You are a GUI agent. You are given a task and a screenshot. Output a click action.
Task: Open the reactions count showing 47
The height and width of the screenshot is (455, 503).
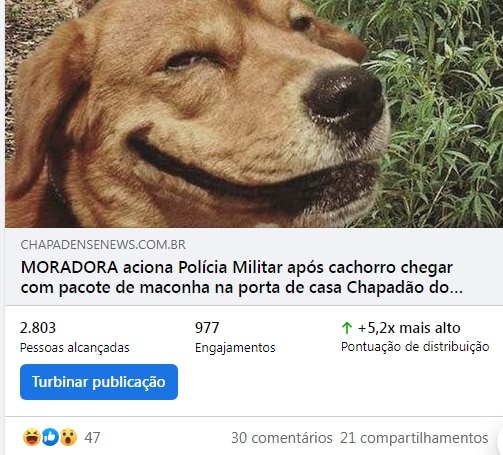[92, 438]
